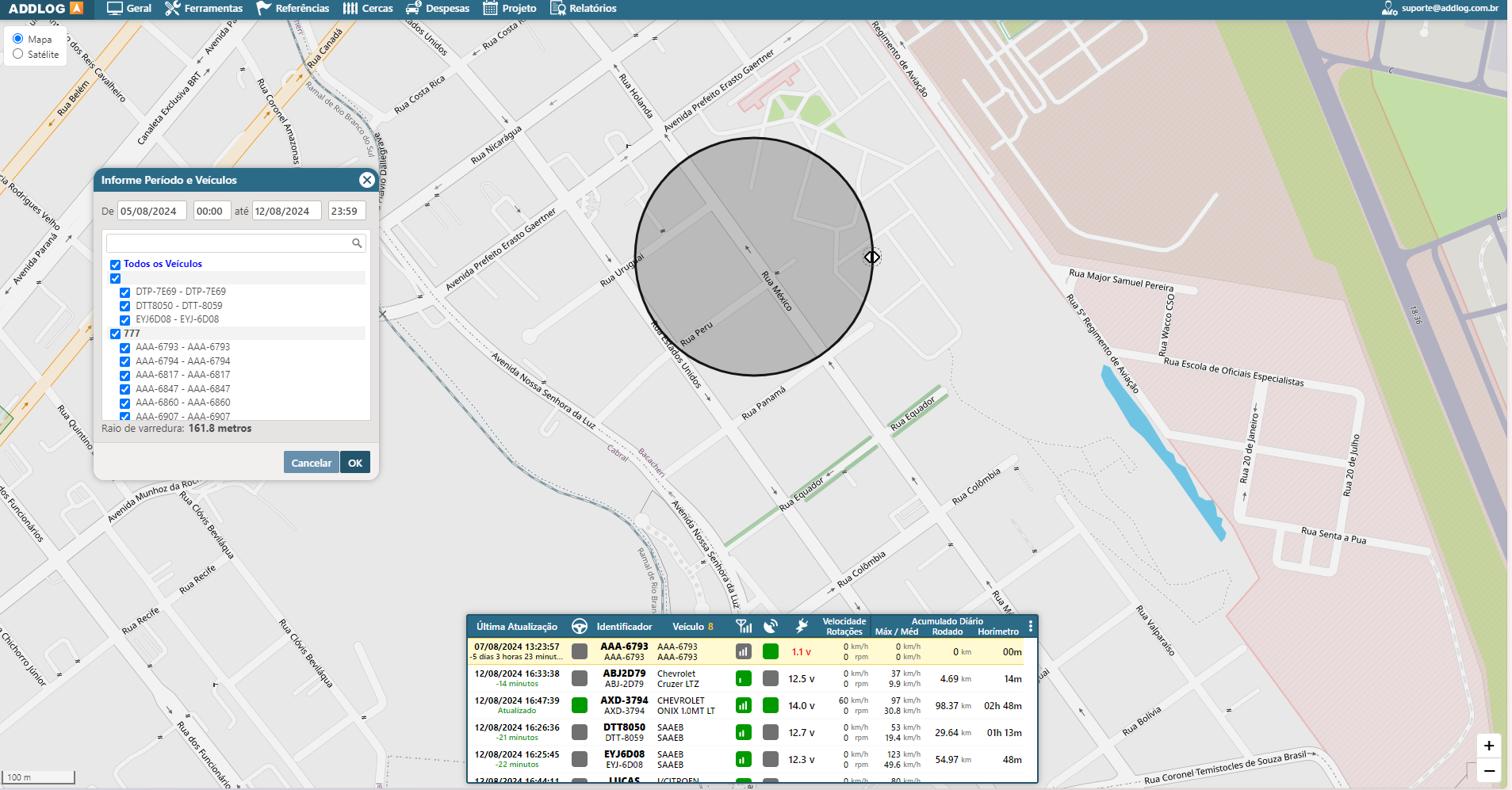Uncheck the Todos os Veículos checkbox
1512x790 pixels.
coord(116,265)
